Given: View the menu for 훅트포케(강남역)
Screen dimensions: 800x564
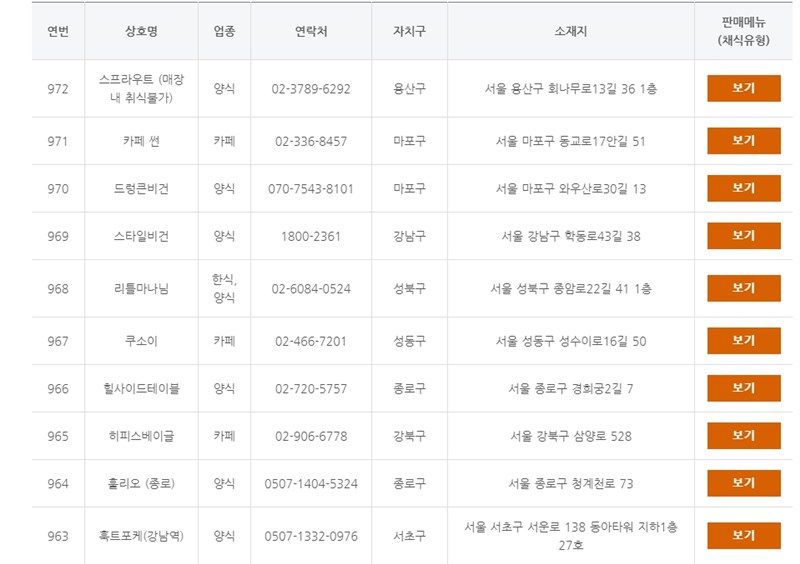Looking at the screenshot, I should (743, 536).
